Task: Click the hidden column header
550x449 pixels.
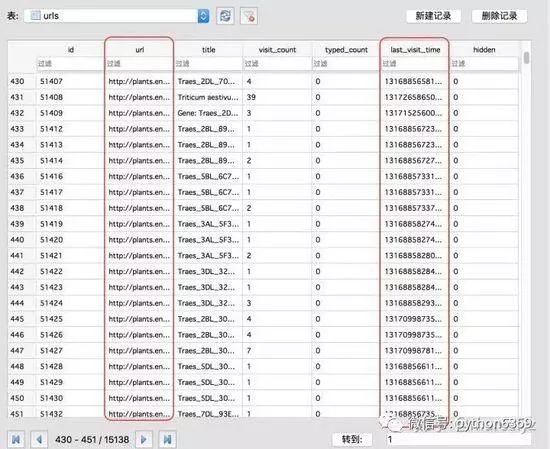Action: click(x=484, y=50)
